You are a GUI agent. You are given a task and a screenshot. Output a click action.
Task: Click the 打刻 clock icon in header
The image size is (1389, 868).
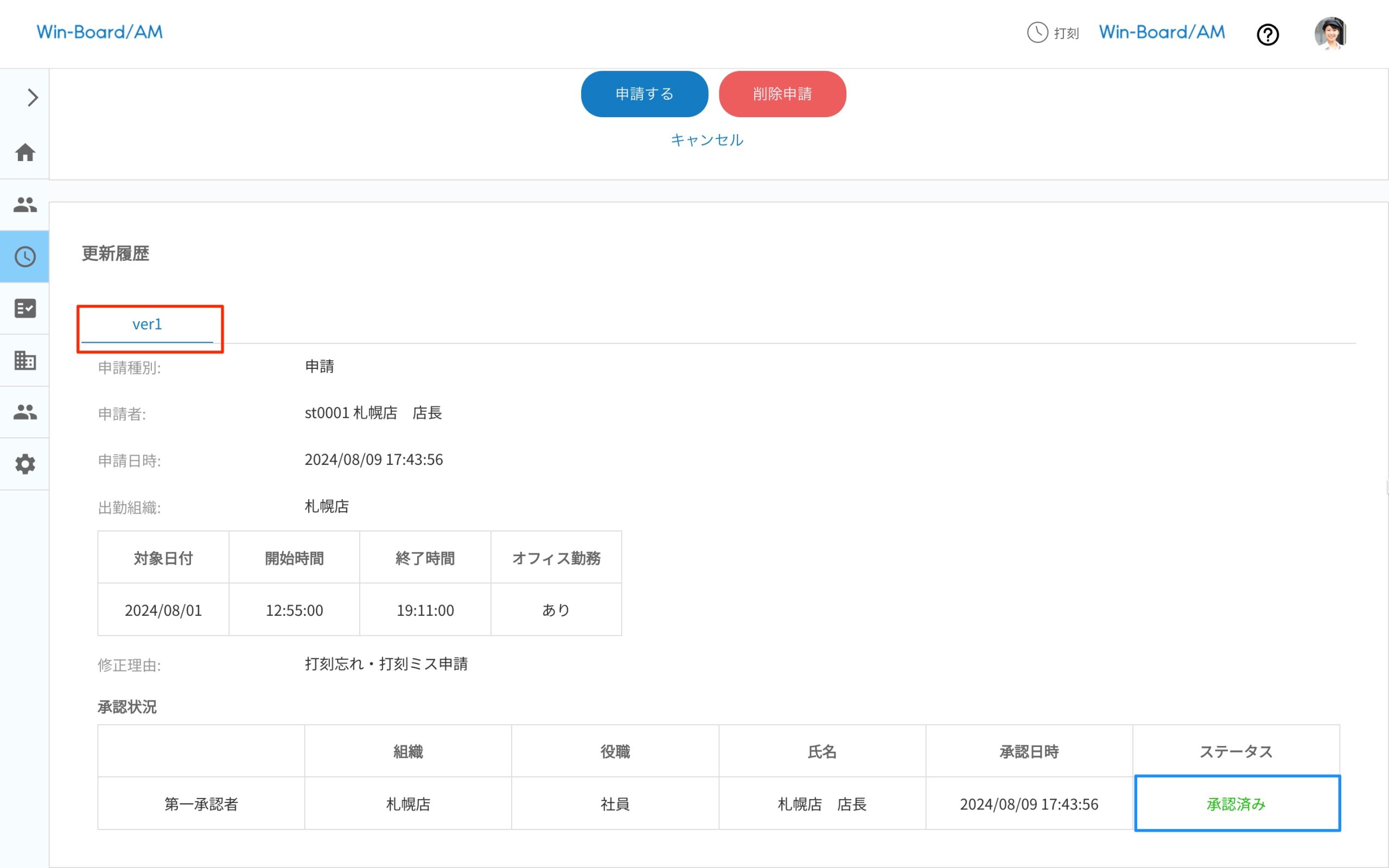tap(1038, 33)
